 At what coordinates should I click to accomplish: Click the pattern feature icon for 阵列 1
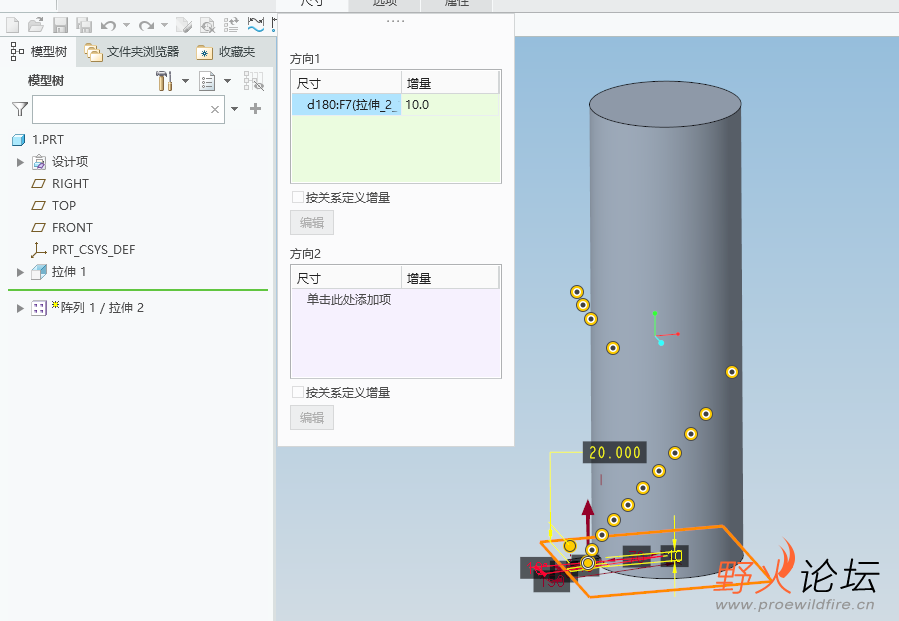tap(39, 308)
